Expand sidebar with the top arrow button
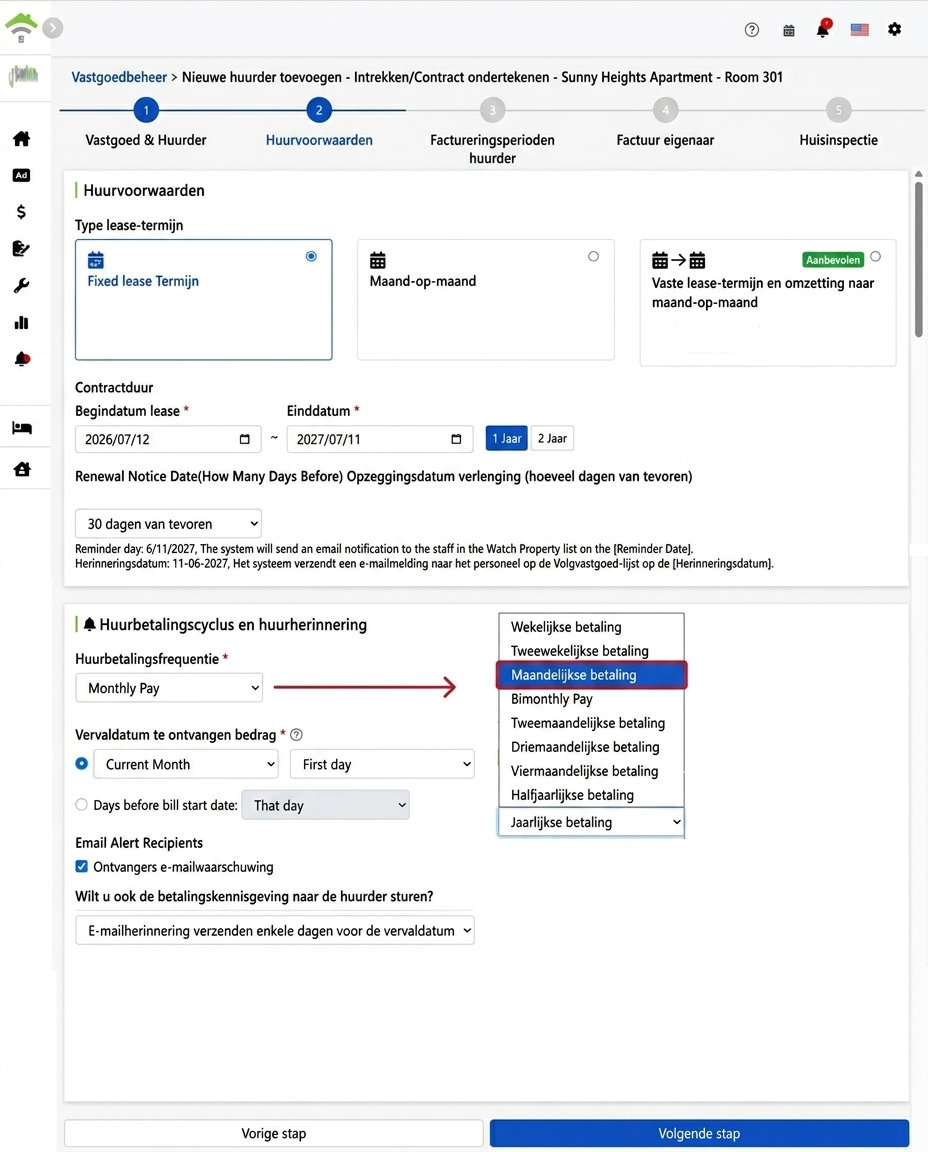Image resolution: width=928 pixels, height=1152 pixels. tap(53, 28)
